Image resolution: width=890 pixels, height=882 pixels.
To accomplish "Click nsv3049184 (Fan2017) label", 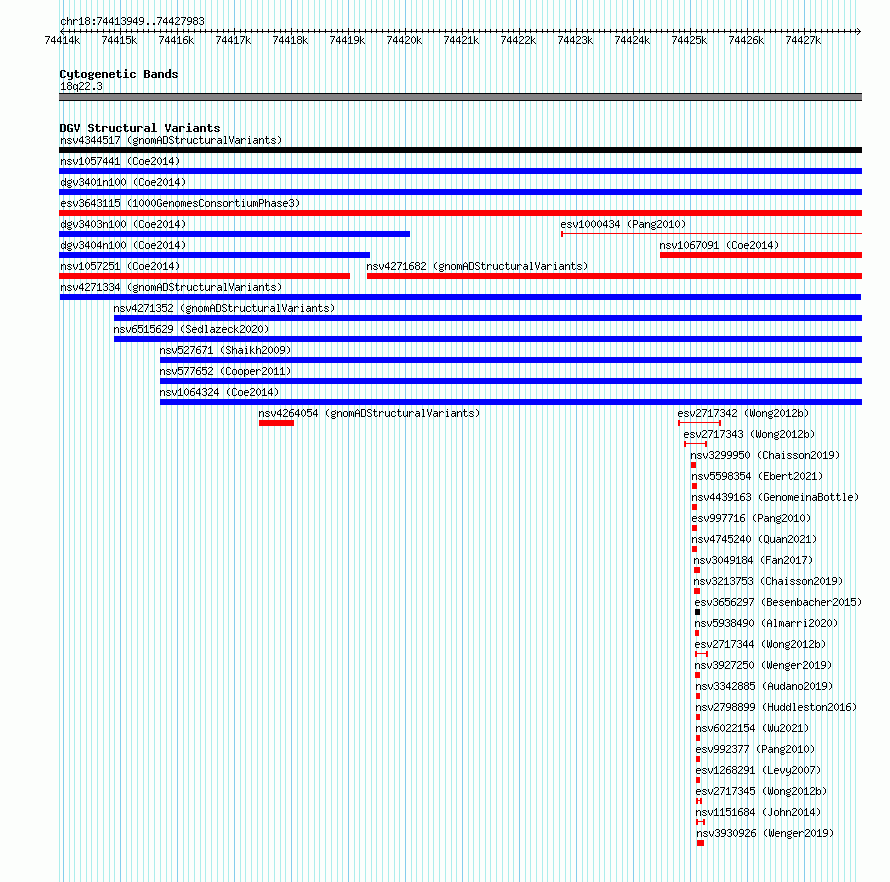I will pyautogui.click(x=753, y=560).
